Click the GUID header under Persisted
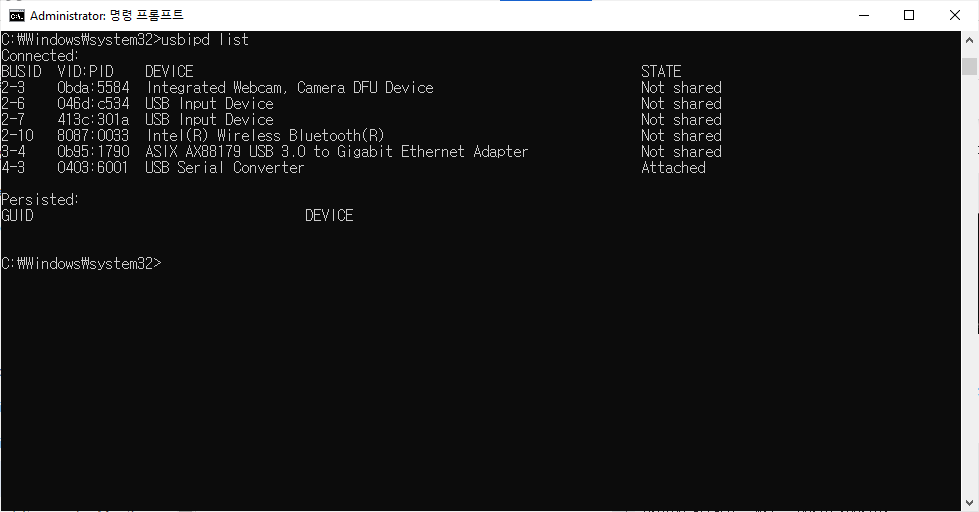 tap(17, 216)
